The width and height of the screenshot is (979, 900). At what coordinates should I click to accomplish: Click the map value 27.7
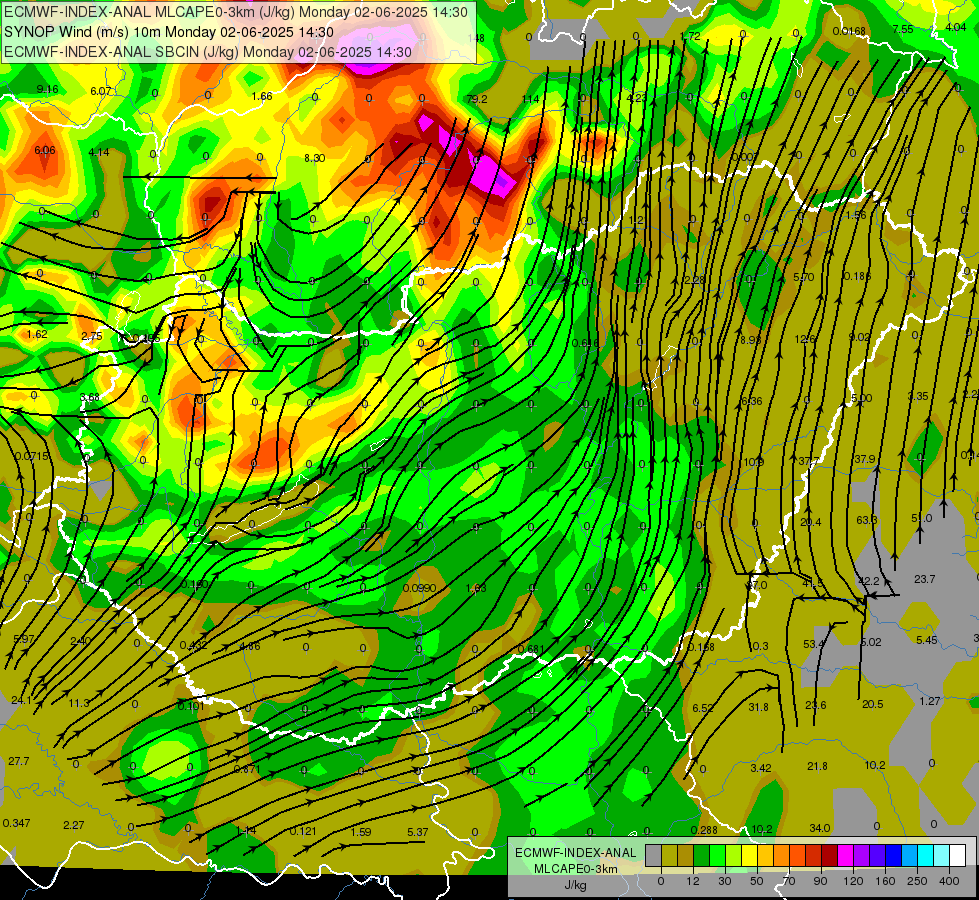19,761
